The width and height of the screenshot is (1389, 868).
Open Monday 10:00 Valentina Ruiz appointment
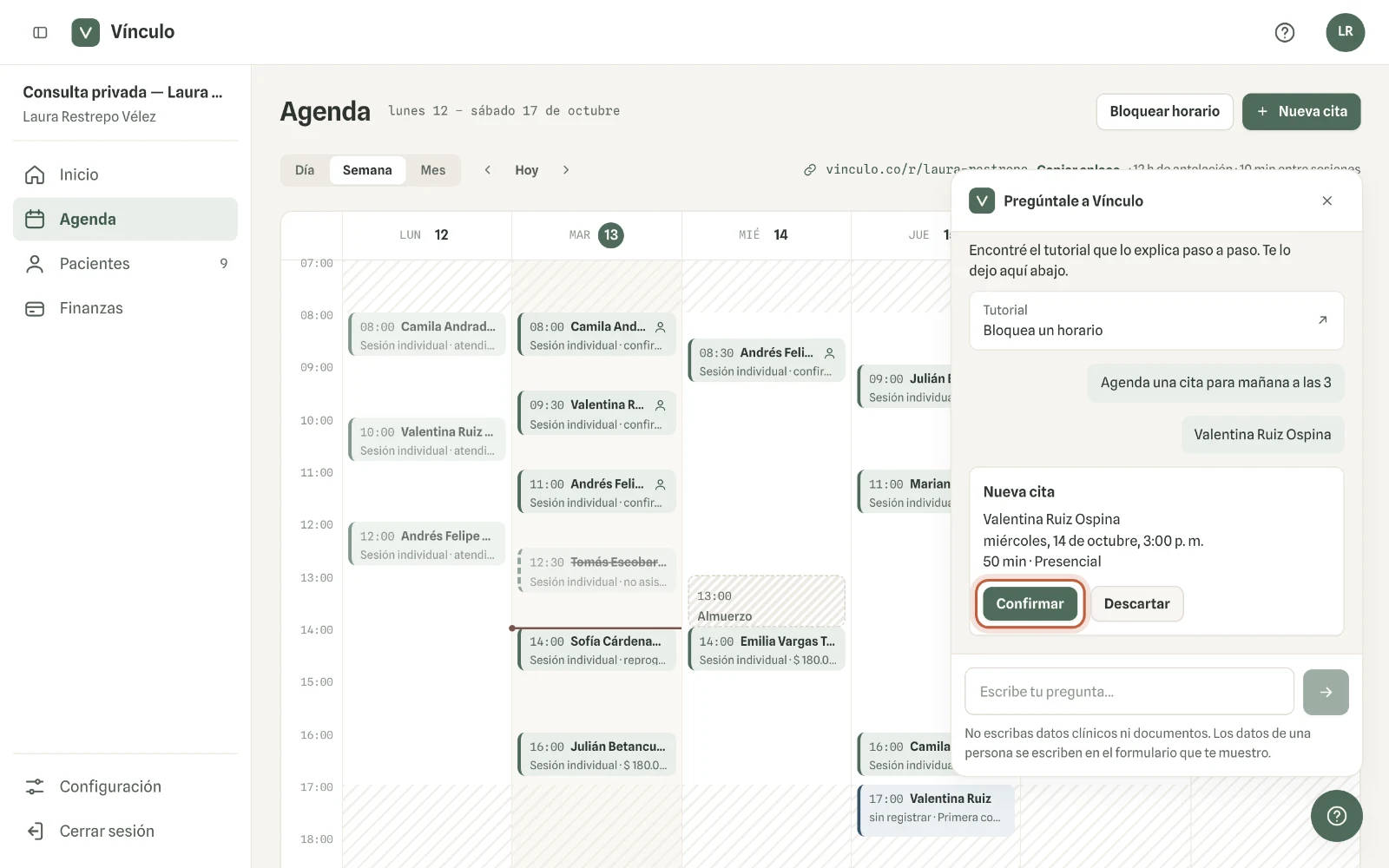pos(426,440)
